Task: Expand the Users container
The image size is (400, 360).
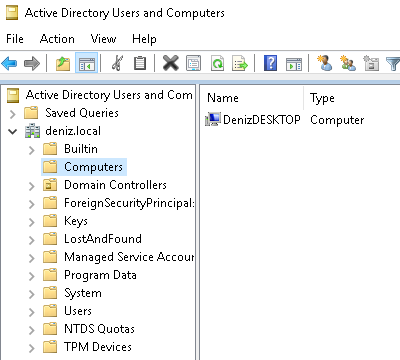Action: click(x=32, y=312)
